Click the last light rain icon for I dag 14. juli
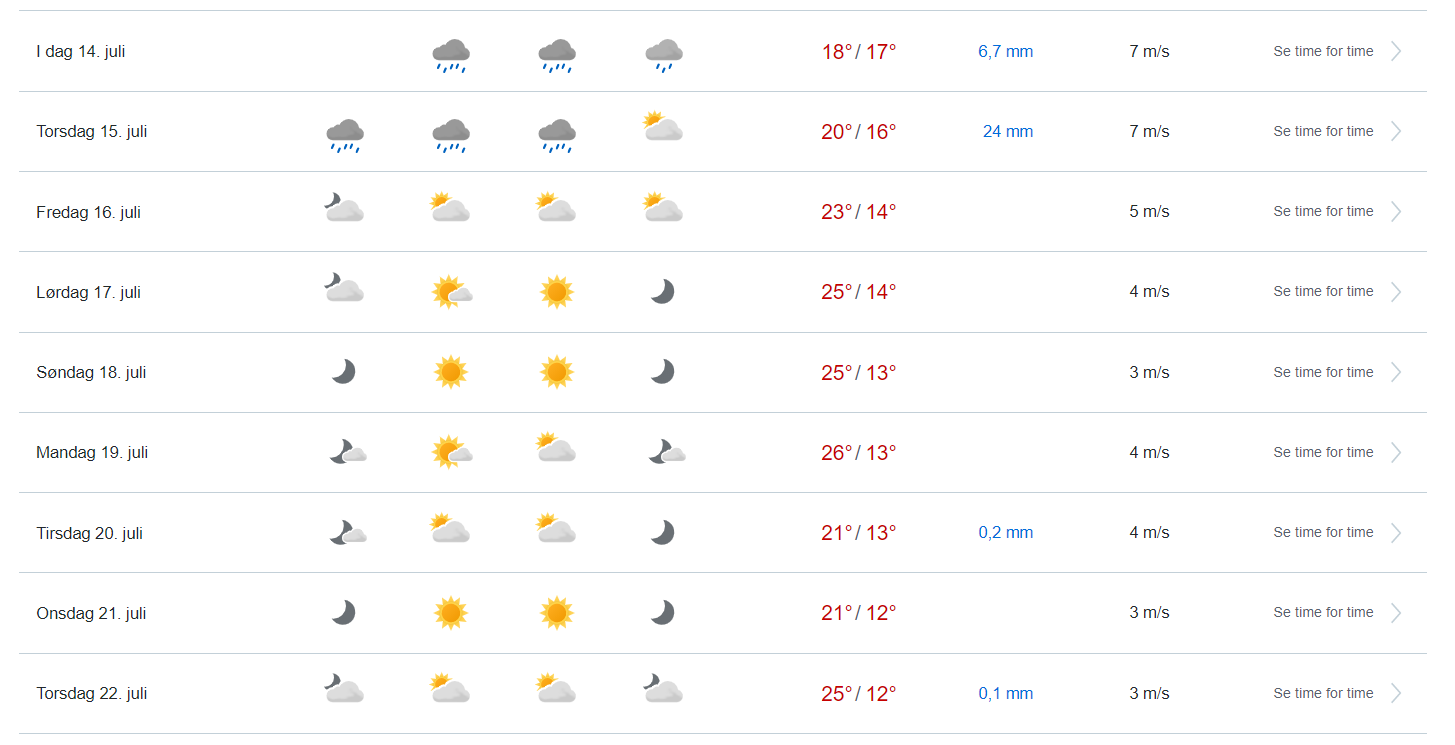 pos(663,55)
